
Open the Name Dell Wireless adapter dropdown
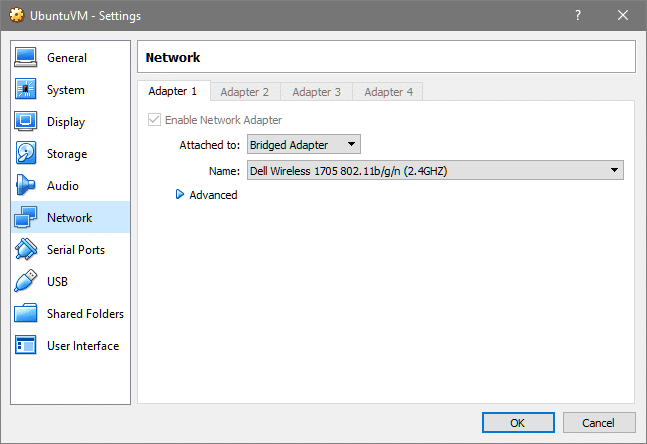coord(435,170)
